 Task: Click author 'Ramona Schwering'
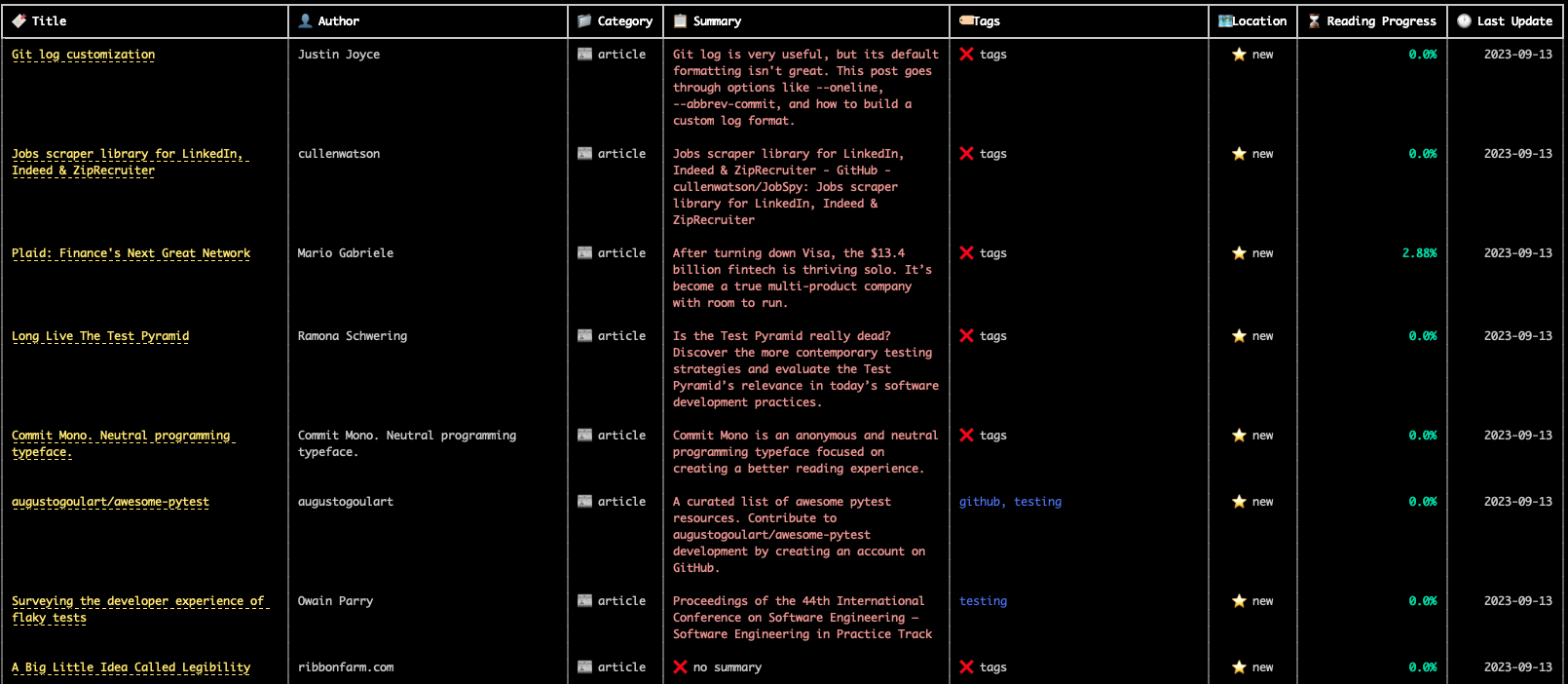353,336
